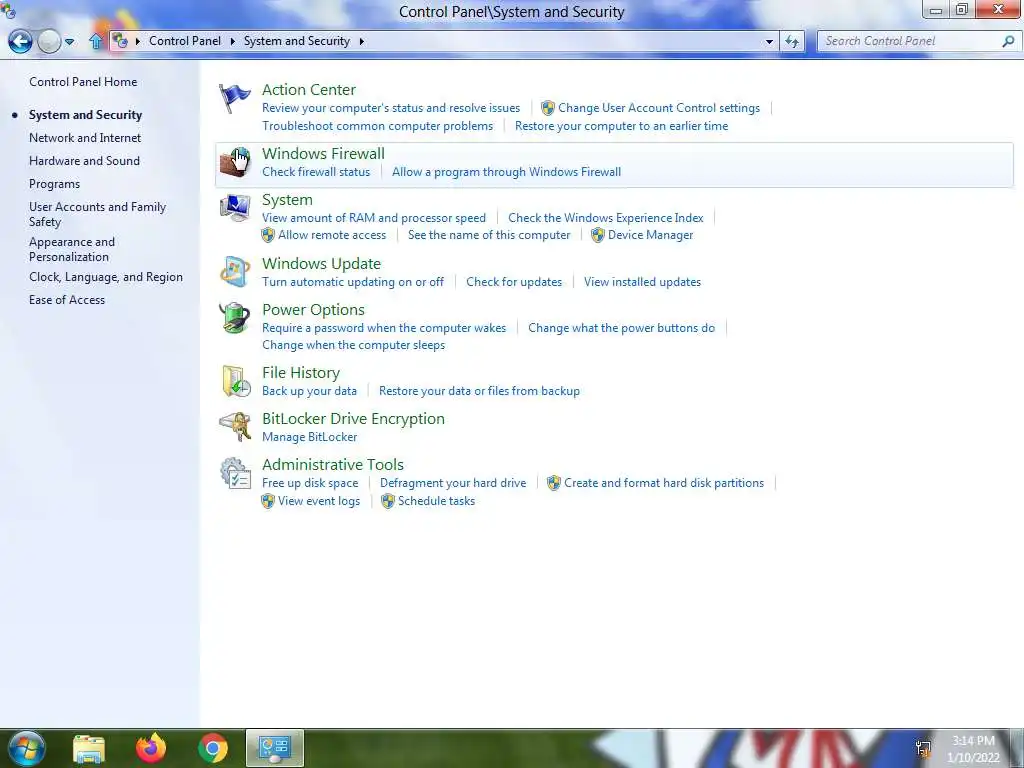Screen dimensions: 1024x768
Task: Click See the name of this computer
Action: 488,235
